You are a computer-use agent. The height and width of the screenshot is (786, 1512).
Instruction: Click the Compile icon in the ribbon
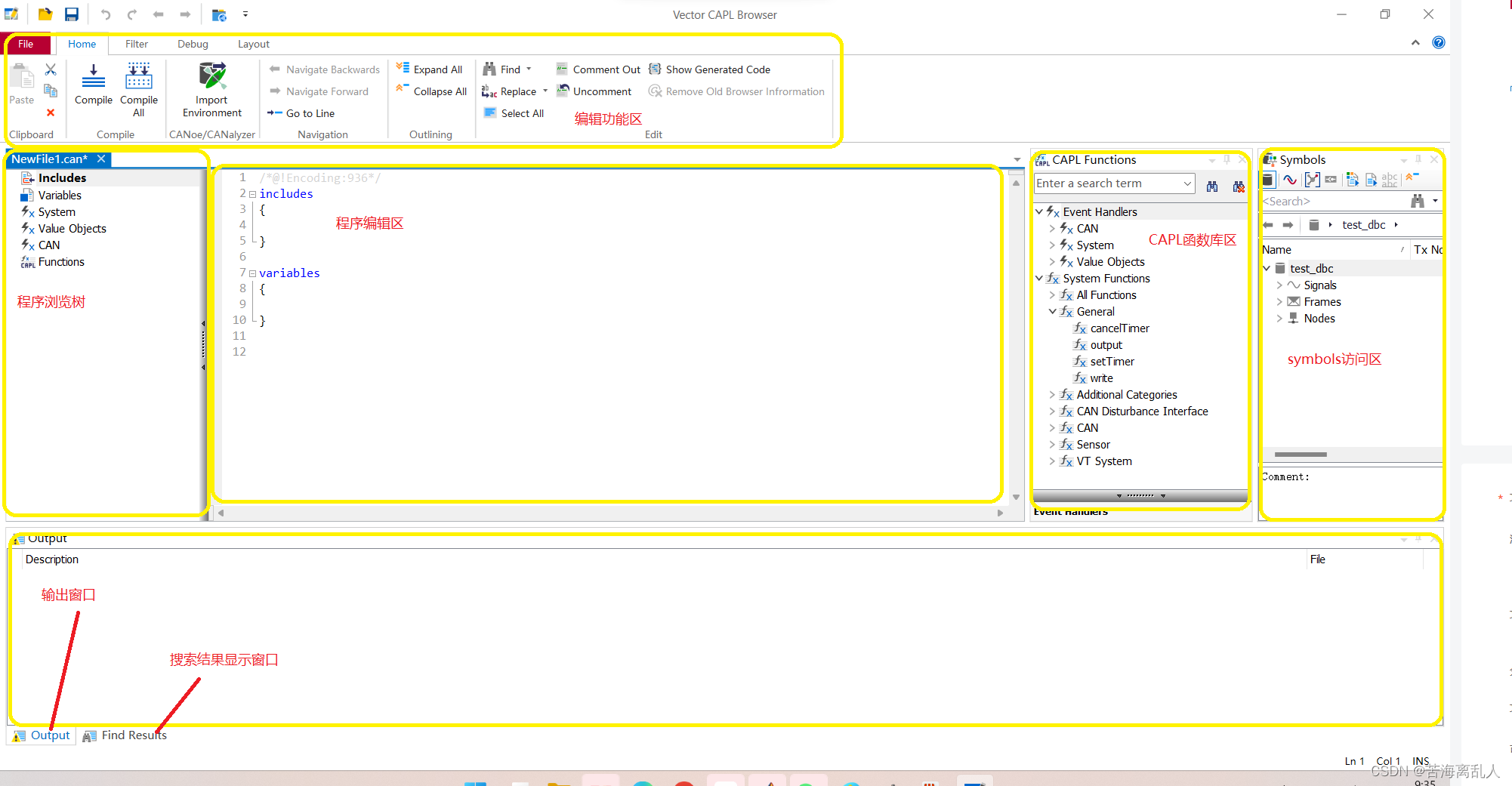click(94, 76)
